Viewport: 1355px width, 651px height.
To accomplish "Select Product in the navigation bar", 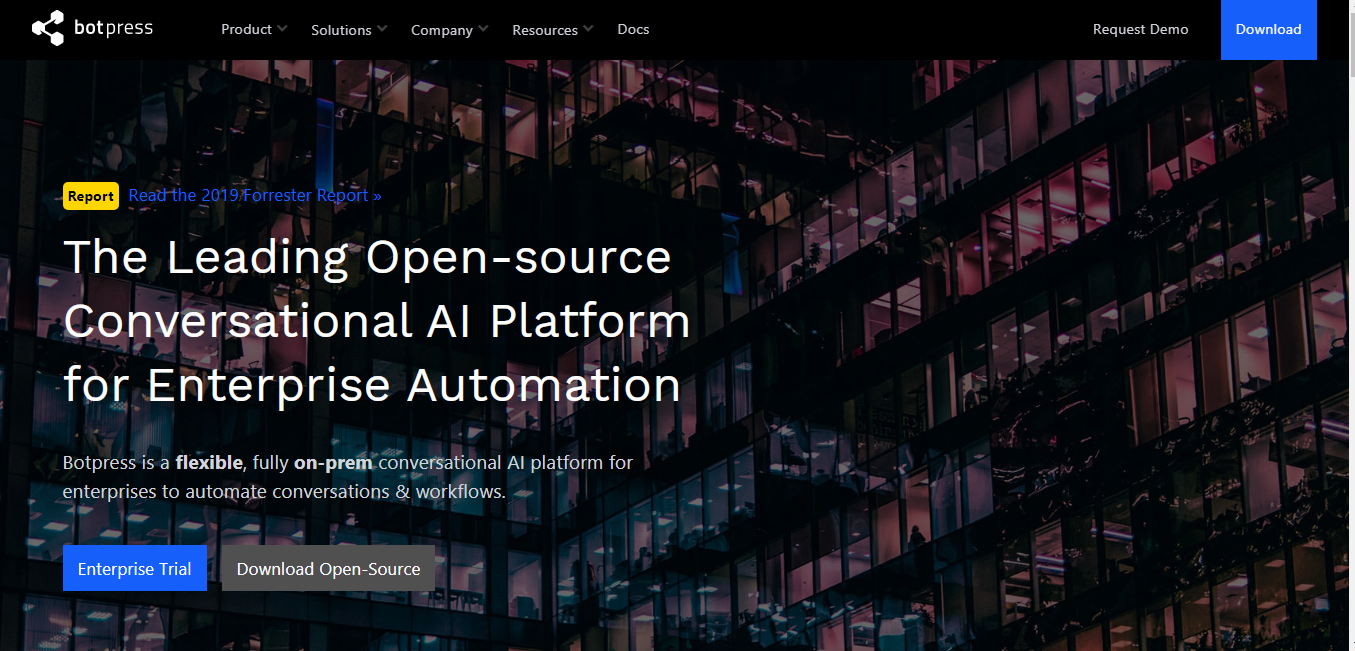I will click(x=246, y=29).
